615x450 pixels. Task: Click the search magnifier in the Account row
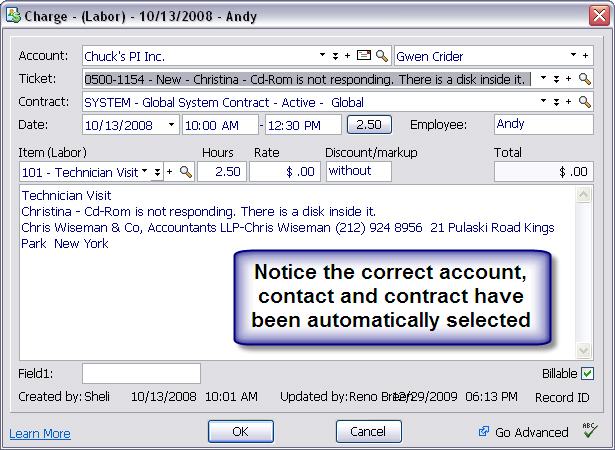coord(382,56)
